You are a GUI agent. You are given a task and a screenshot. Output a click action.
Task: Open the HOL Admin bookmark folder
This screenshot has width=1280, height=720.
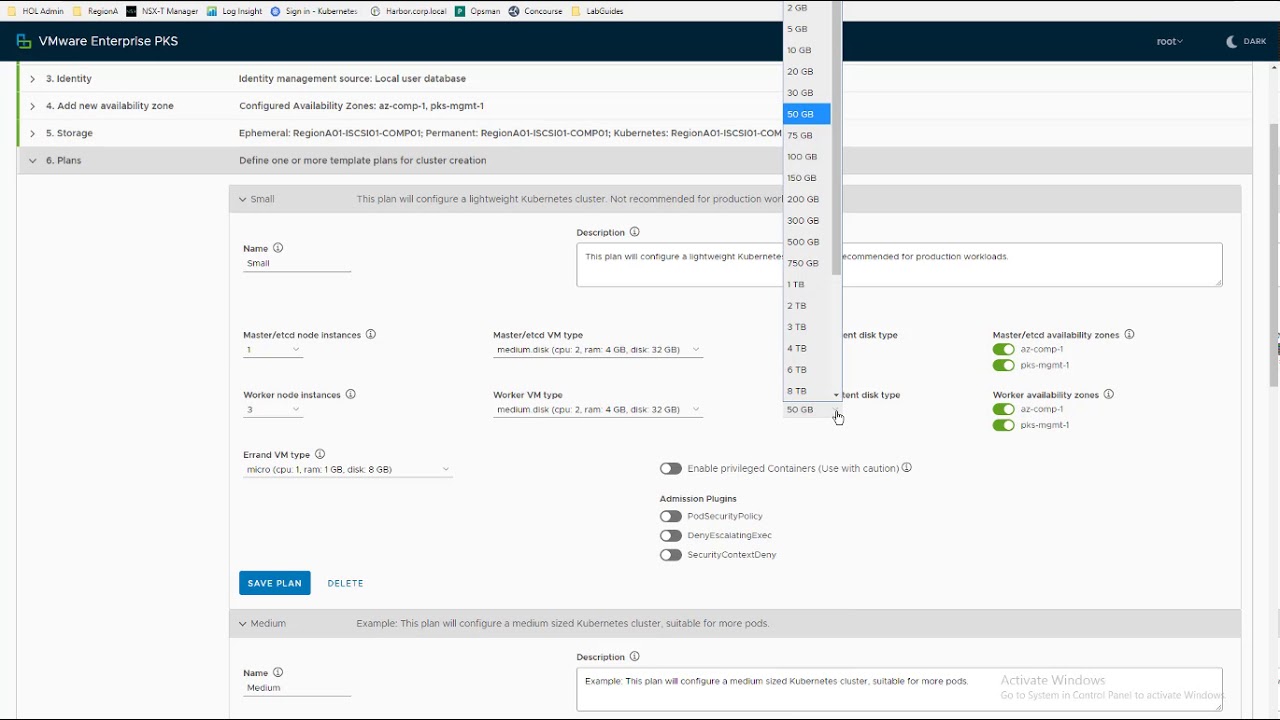(x=35, y=11)
